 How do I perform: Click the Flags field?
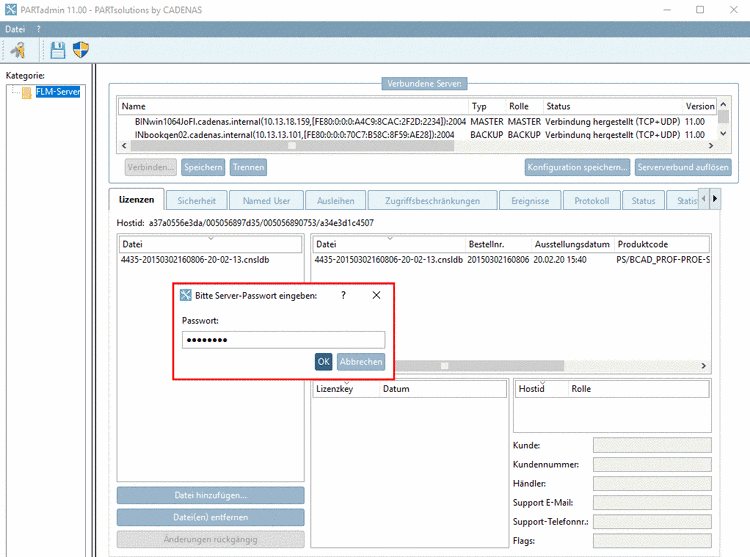pyautogui.click(x=652, y=541)
